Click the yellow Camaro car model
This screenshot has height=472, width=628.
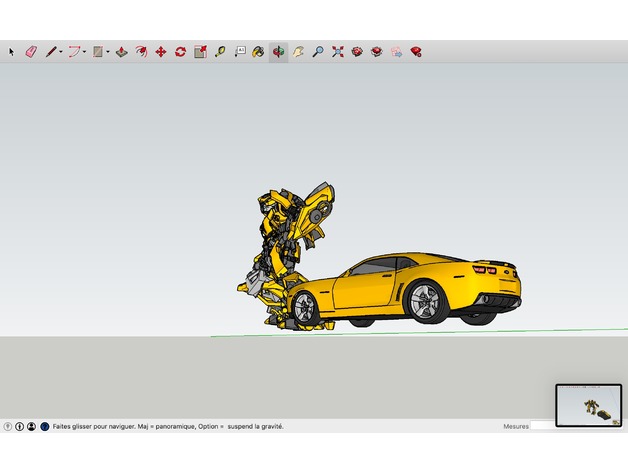(x=405, y=288)
